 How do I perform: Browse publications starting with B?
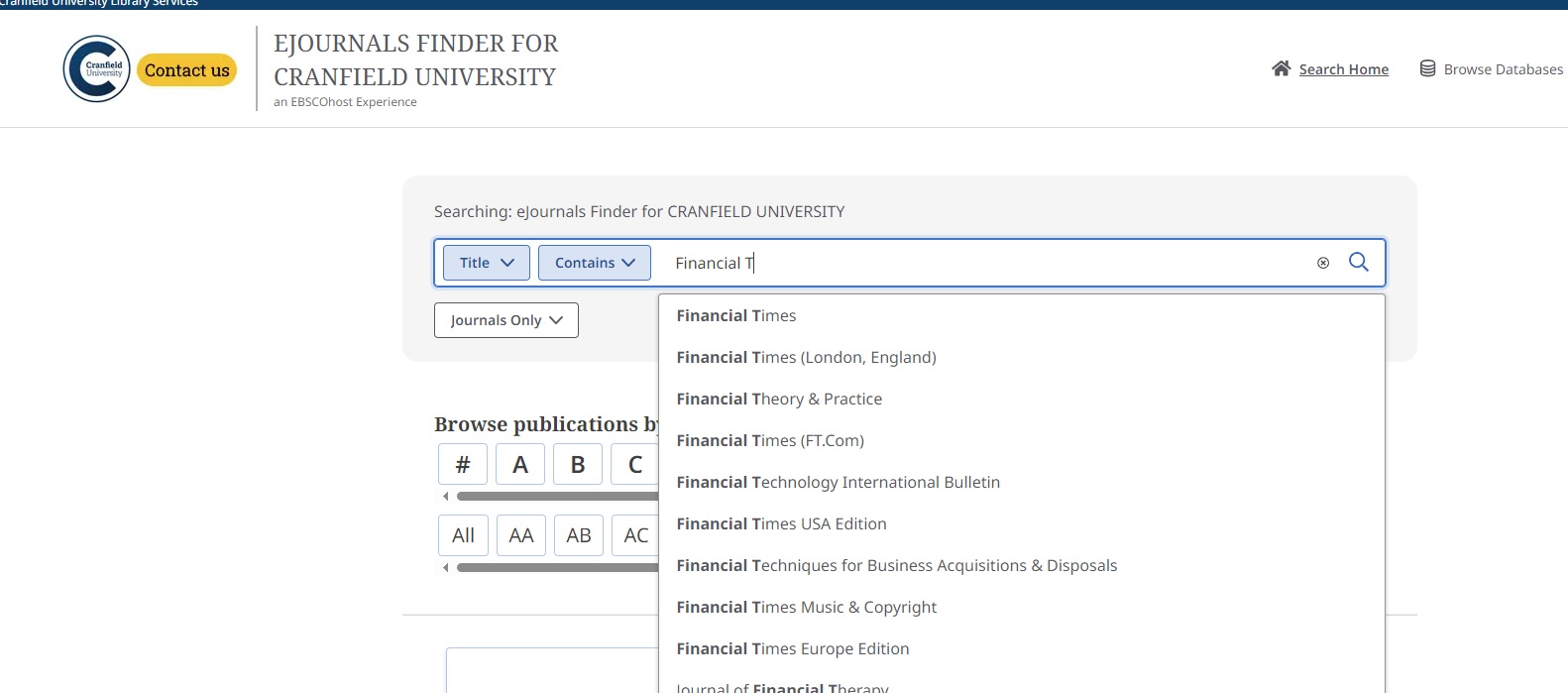pyautogui.click(x=578, y=464)
